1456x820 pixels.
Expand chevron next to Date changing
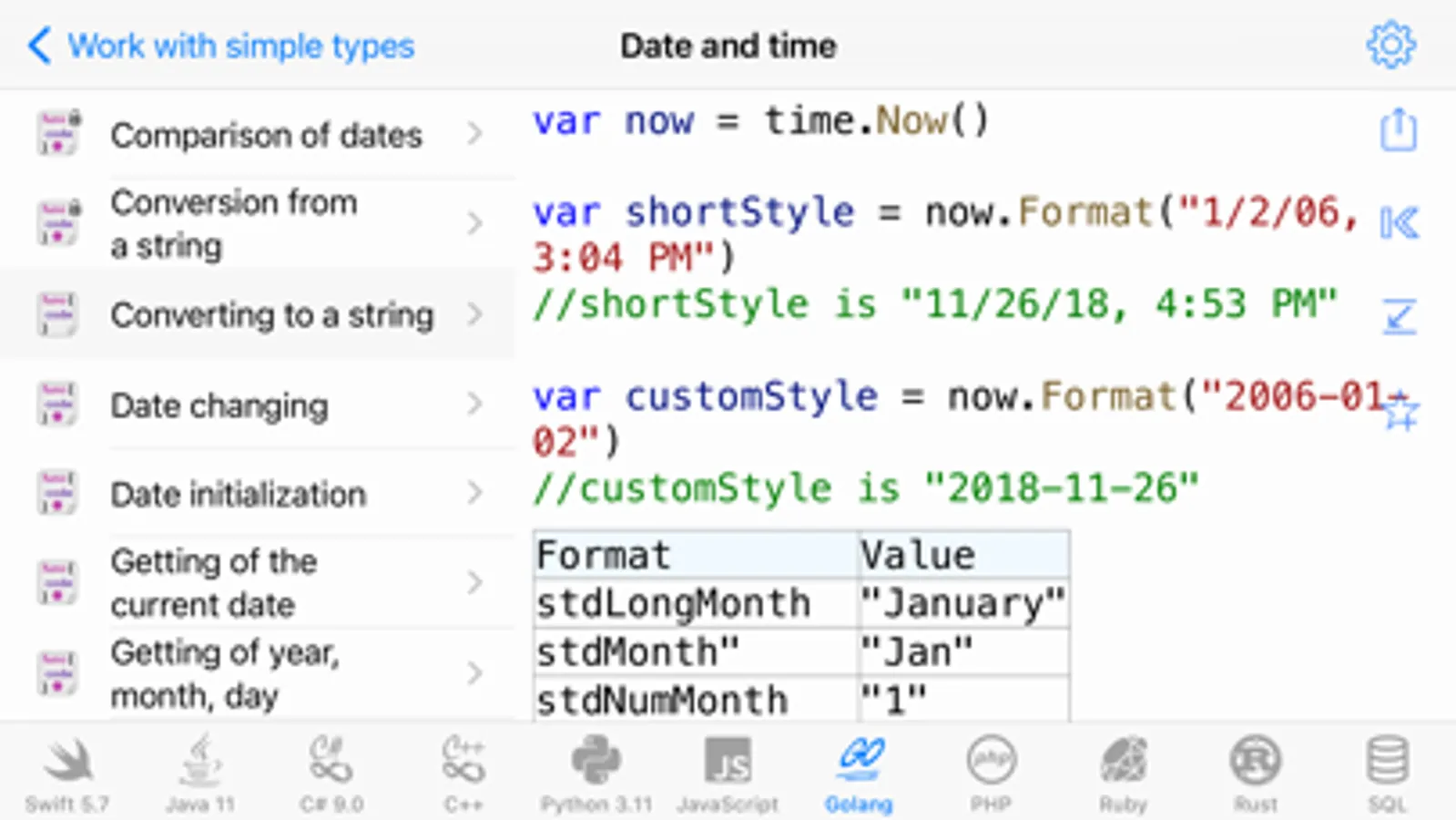(x=474, y=404)
